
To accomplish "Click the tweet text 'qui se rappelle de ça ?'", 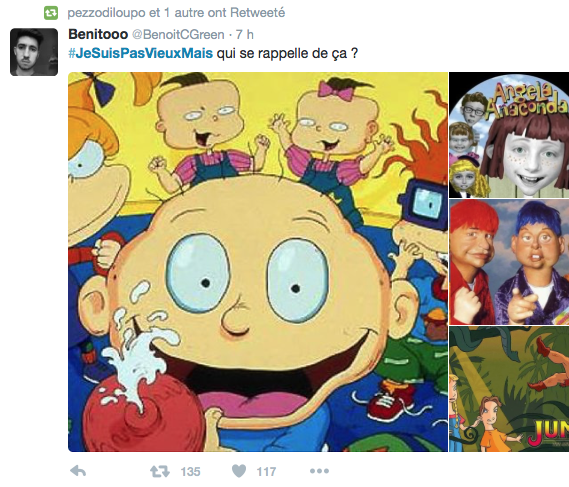I will tap(287, 53).
